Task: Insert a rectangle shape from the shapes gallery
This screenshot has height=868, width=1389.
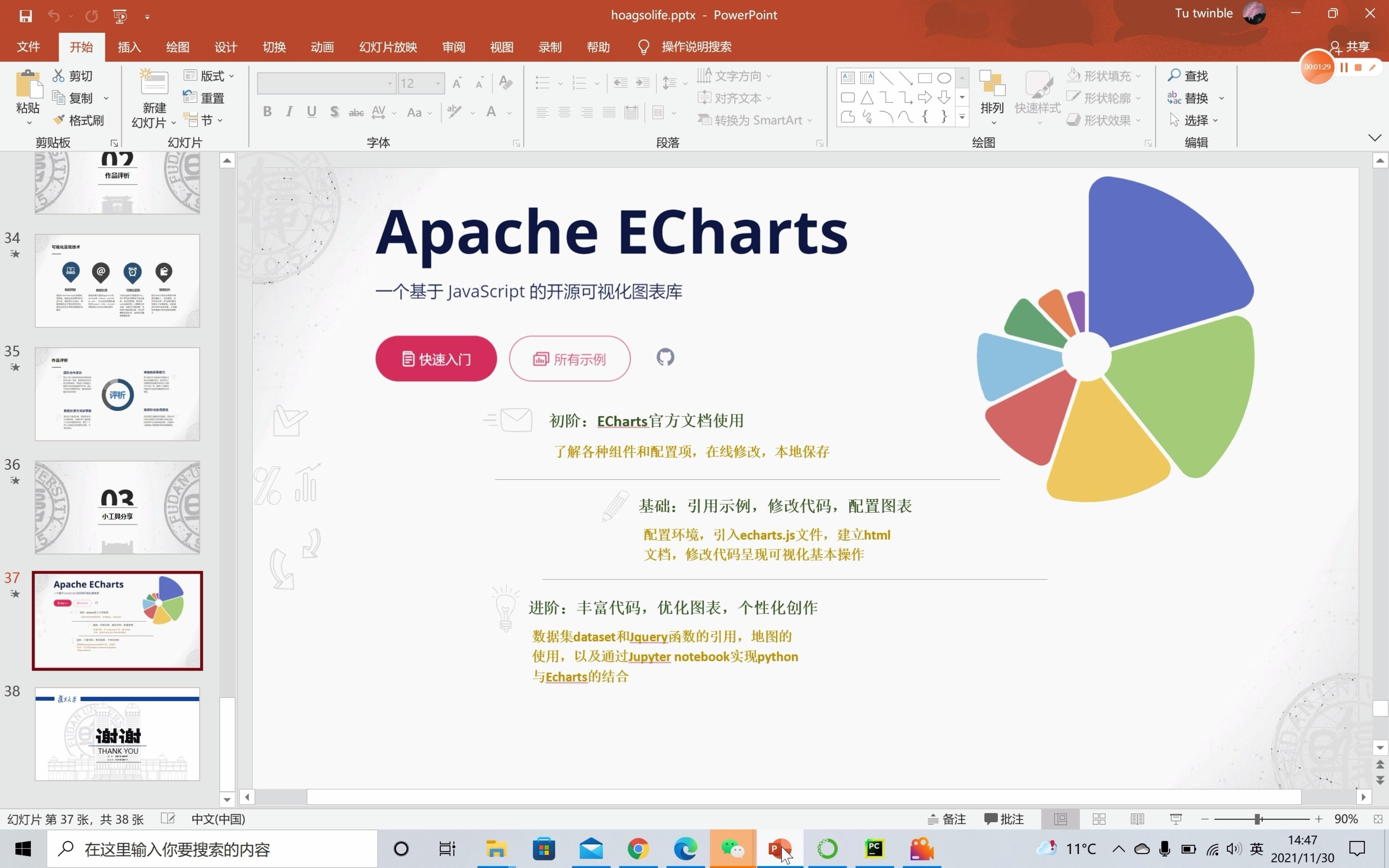Action: click(x=925, y=78)
